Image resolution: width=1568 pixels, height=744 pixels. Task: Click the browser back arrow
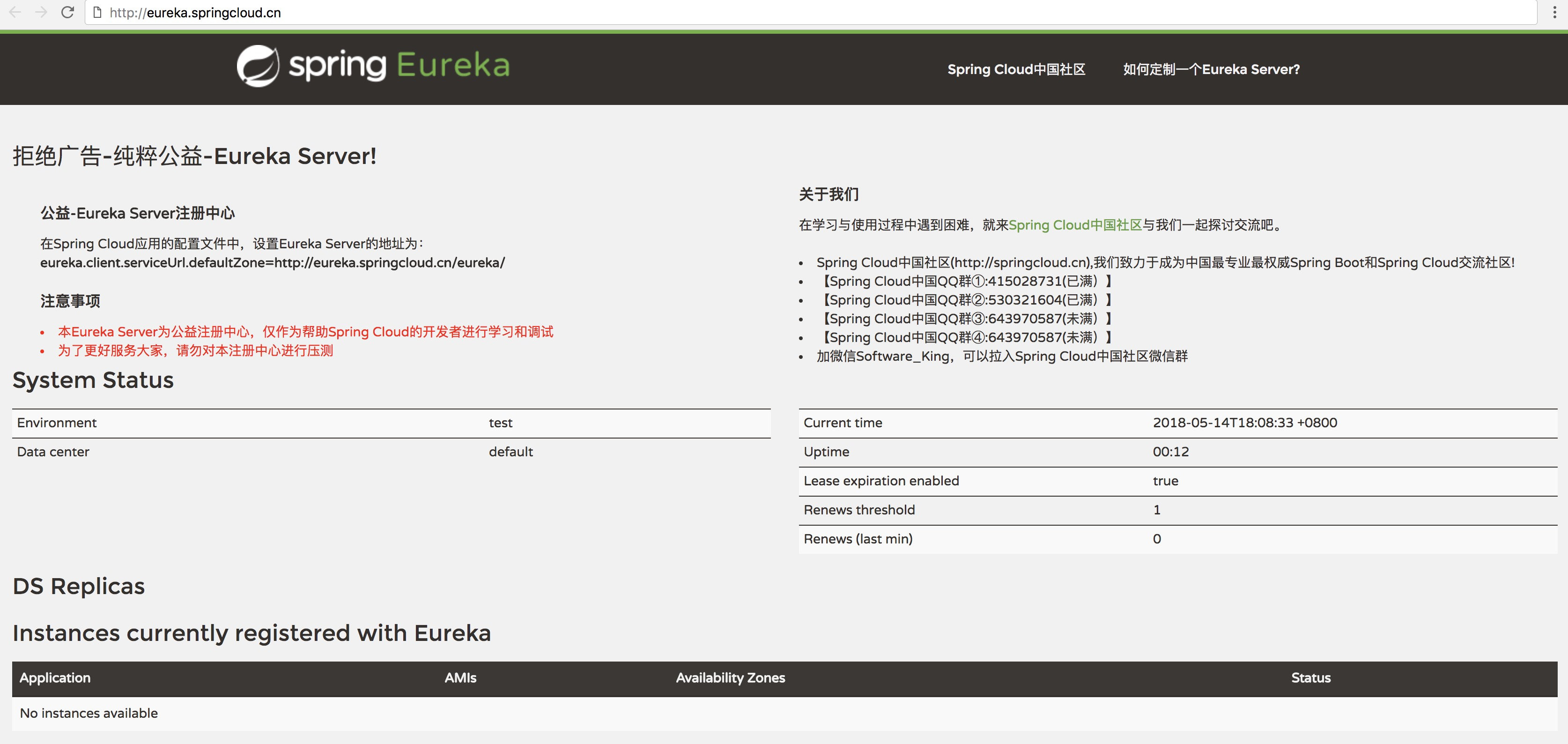(x=15, y=12)
